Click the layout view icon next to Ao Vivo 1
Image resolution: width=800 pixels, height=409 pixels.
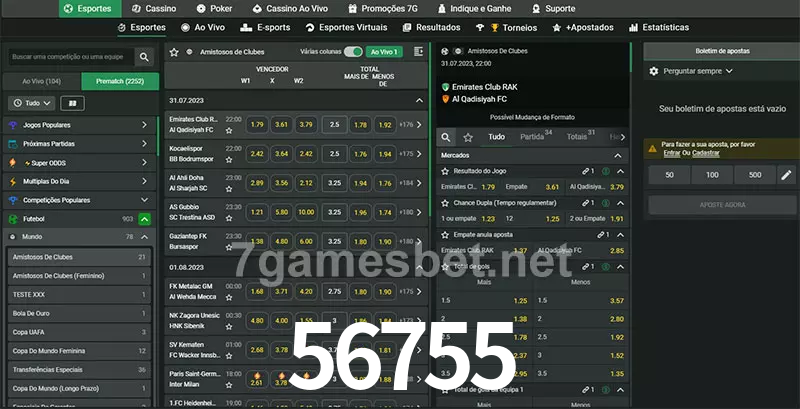(x=418, y=51)
